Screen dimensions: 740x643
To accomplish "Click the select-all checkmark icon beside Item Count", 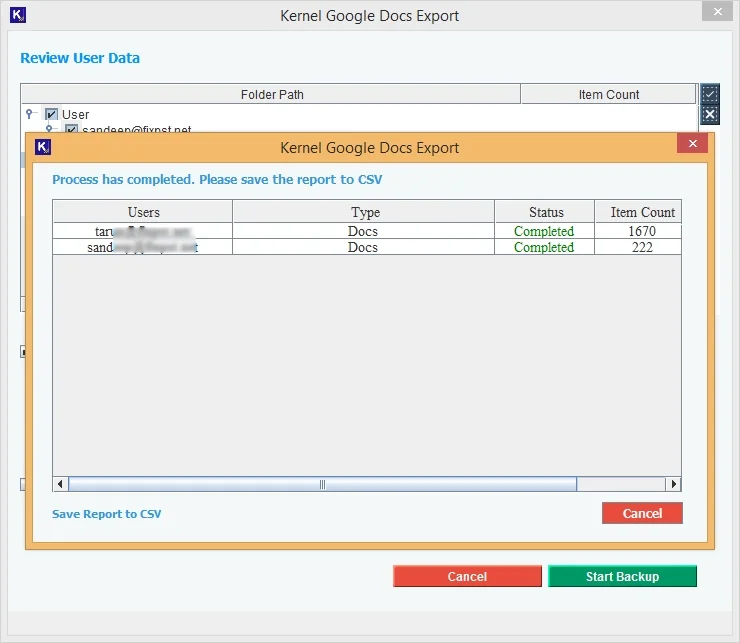I will (710, 93).
